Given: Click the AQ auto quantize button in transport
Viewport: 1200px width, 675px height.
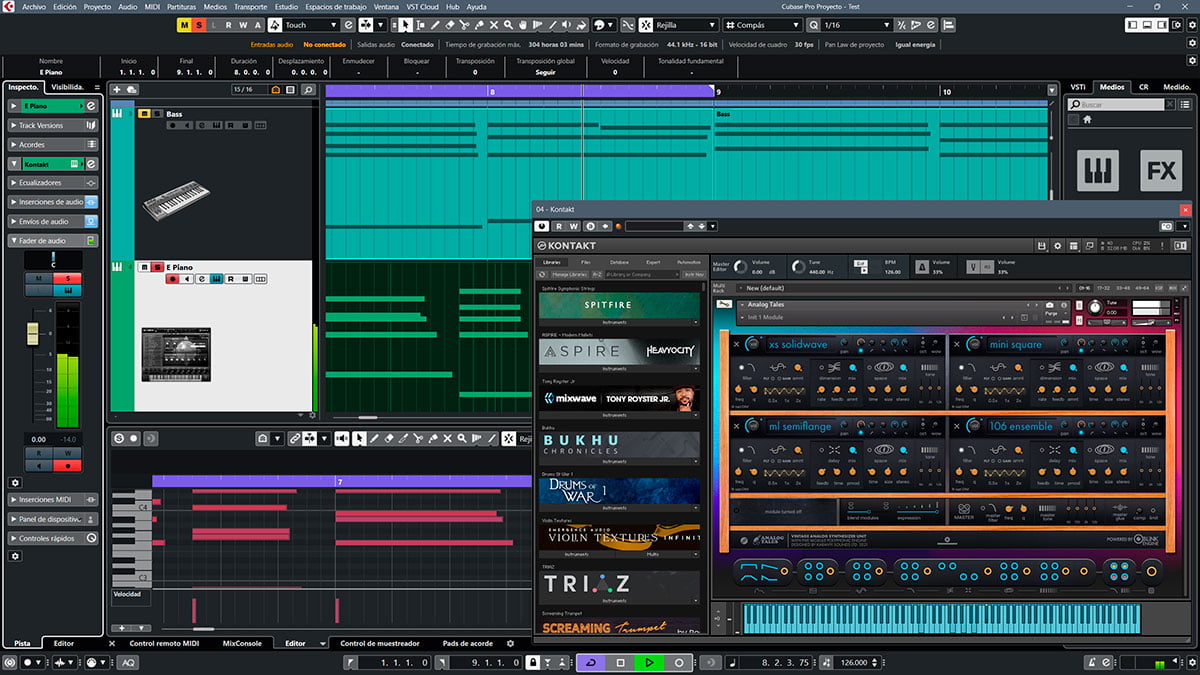Looking at the screenshot, I should [x=129, y=662].
